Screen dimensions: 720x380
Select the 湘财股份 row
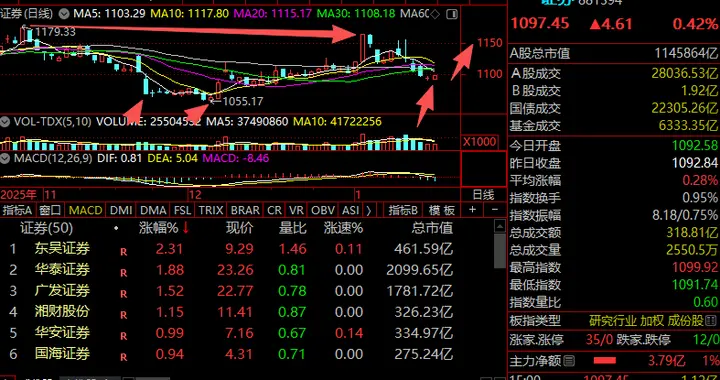click(246, 312)
